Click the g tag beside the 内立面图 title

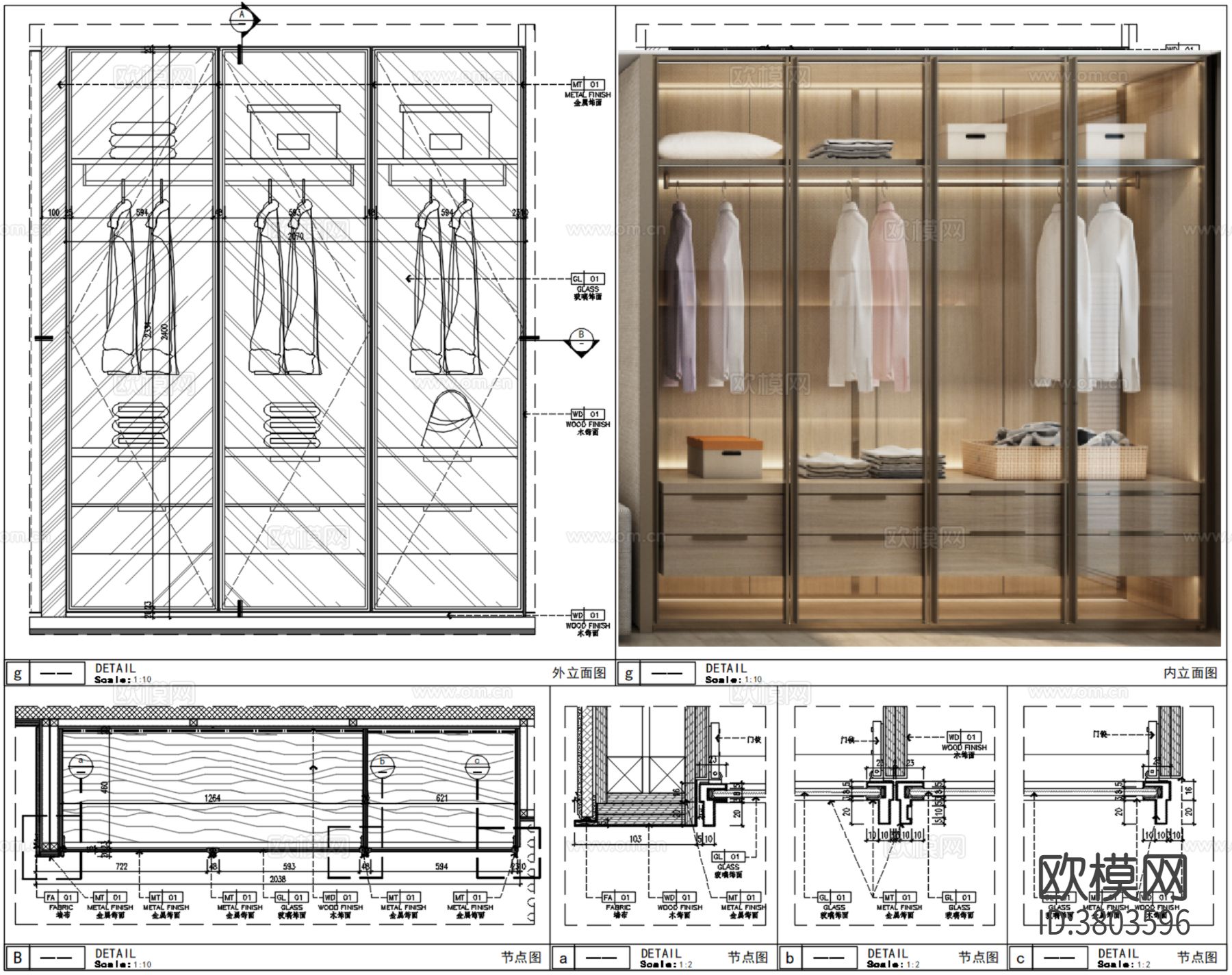(628, 674)
